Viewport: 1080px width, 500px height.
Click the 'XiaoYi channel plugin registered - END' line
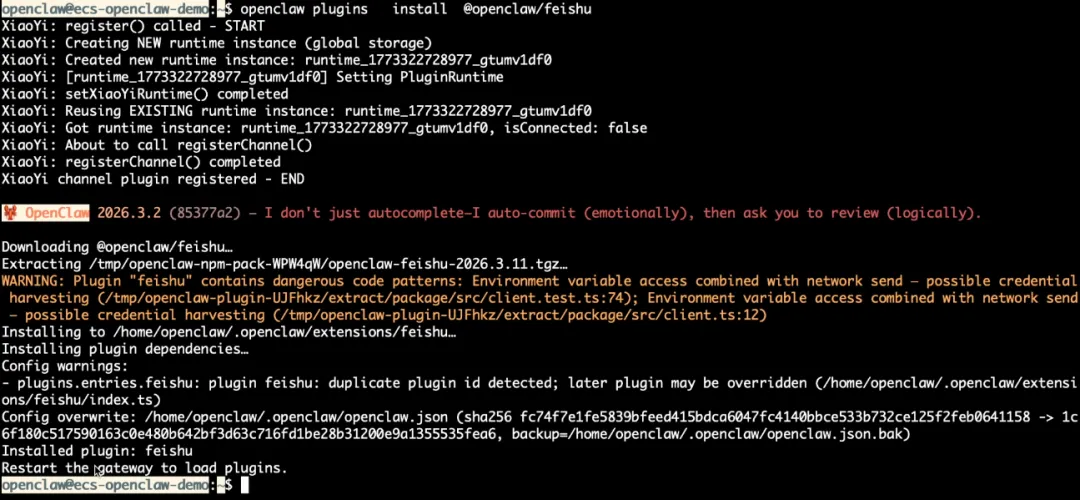pyautogui.click(x=153, y=179)
